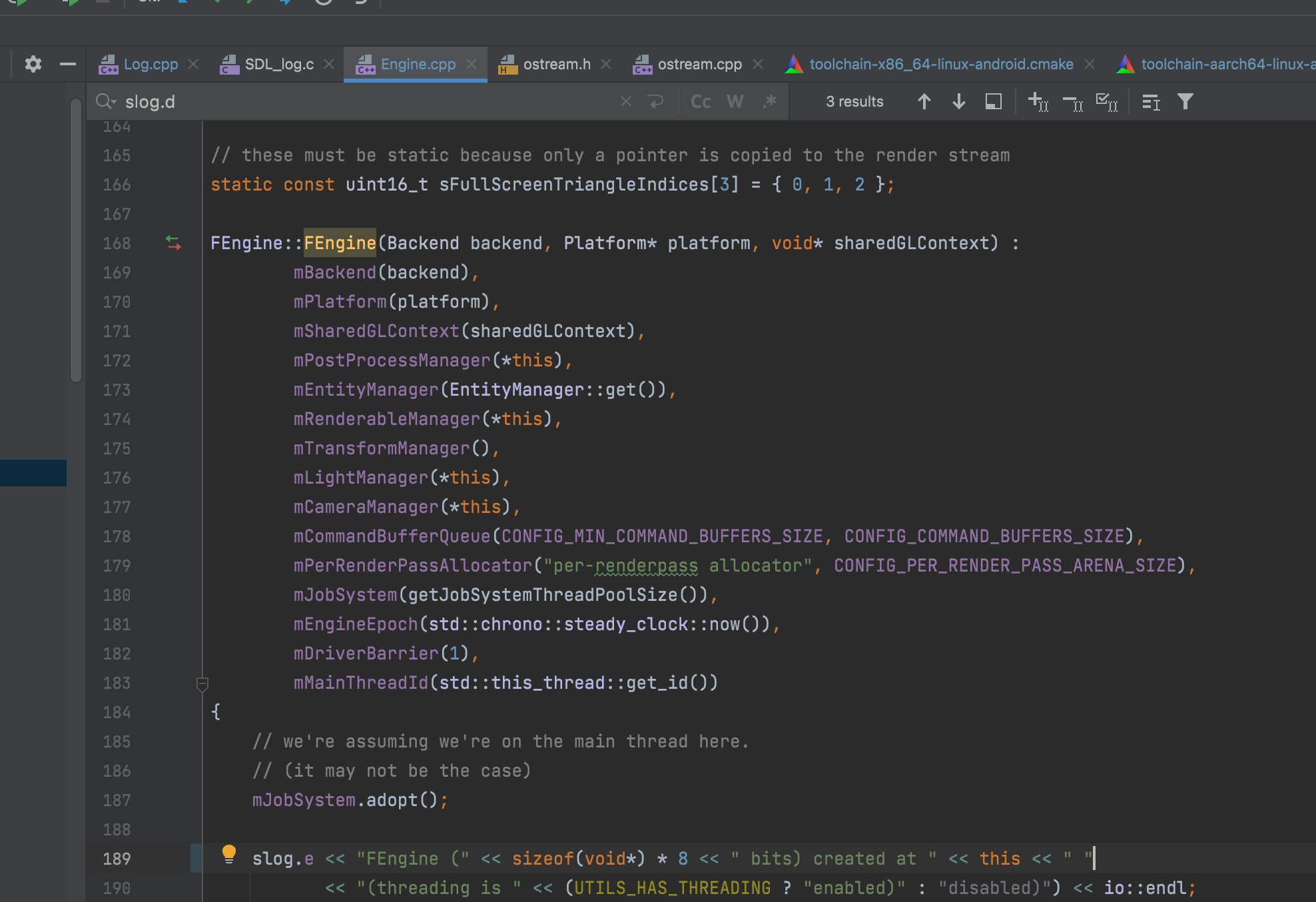Viewport: 1316px width, 902px height.
Task: Select all occurrences with the checkmark selection icon
Action: (1106, 101)
